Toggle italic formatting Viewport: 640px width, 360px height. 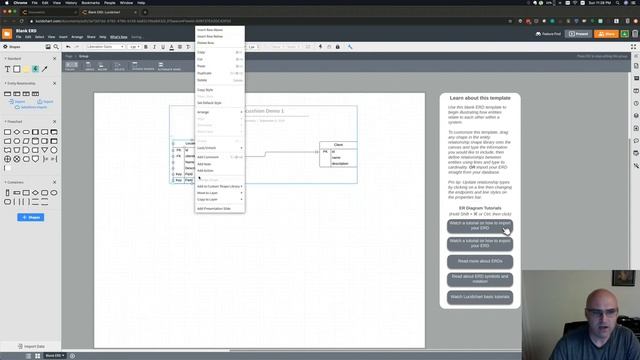click(154, 47)
